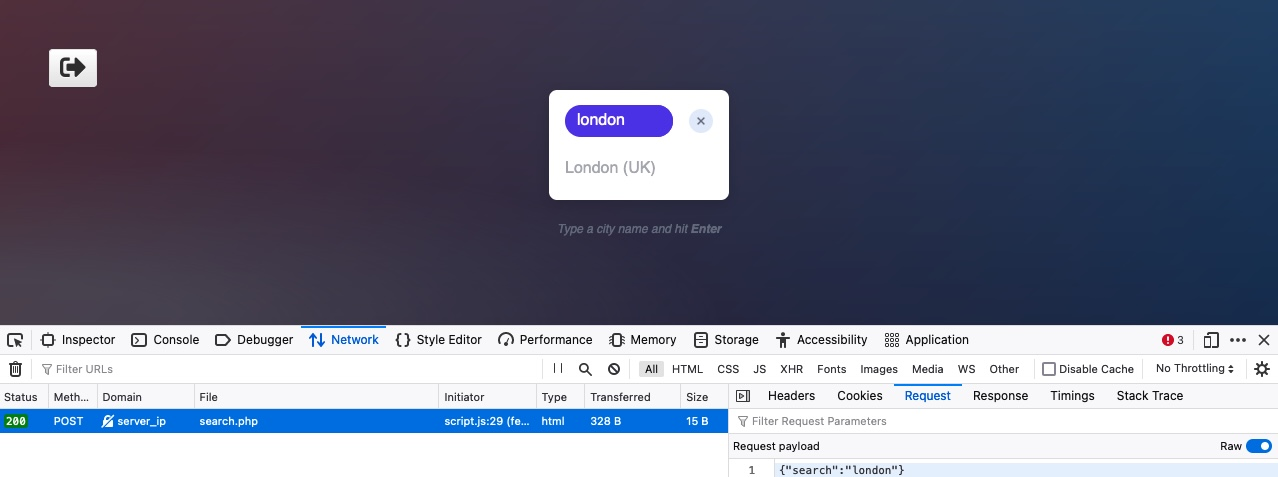Open request blocking icon

[x=614, y=369]
